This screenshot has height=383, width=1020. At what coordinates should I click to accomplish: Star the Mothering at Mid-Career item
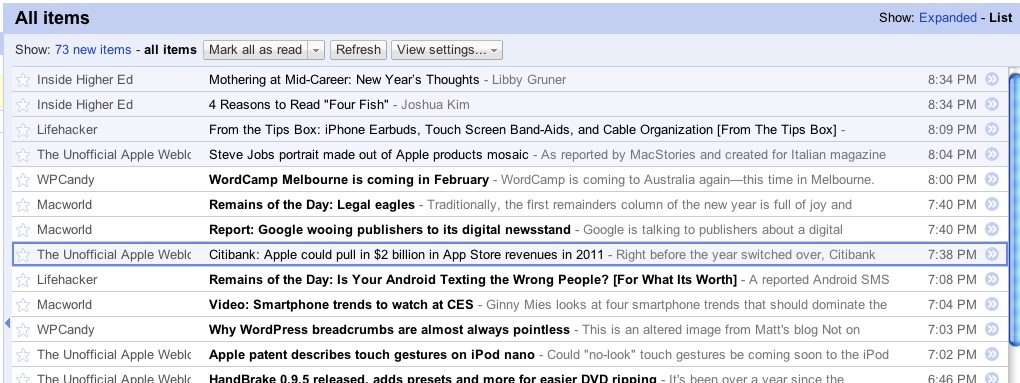(x=23, y=80)
